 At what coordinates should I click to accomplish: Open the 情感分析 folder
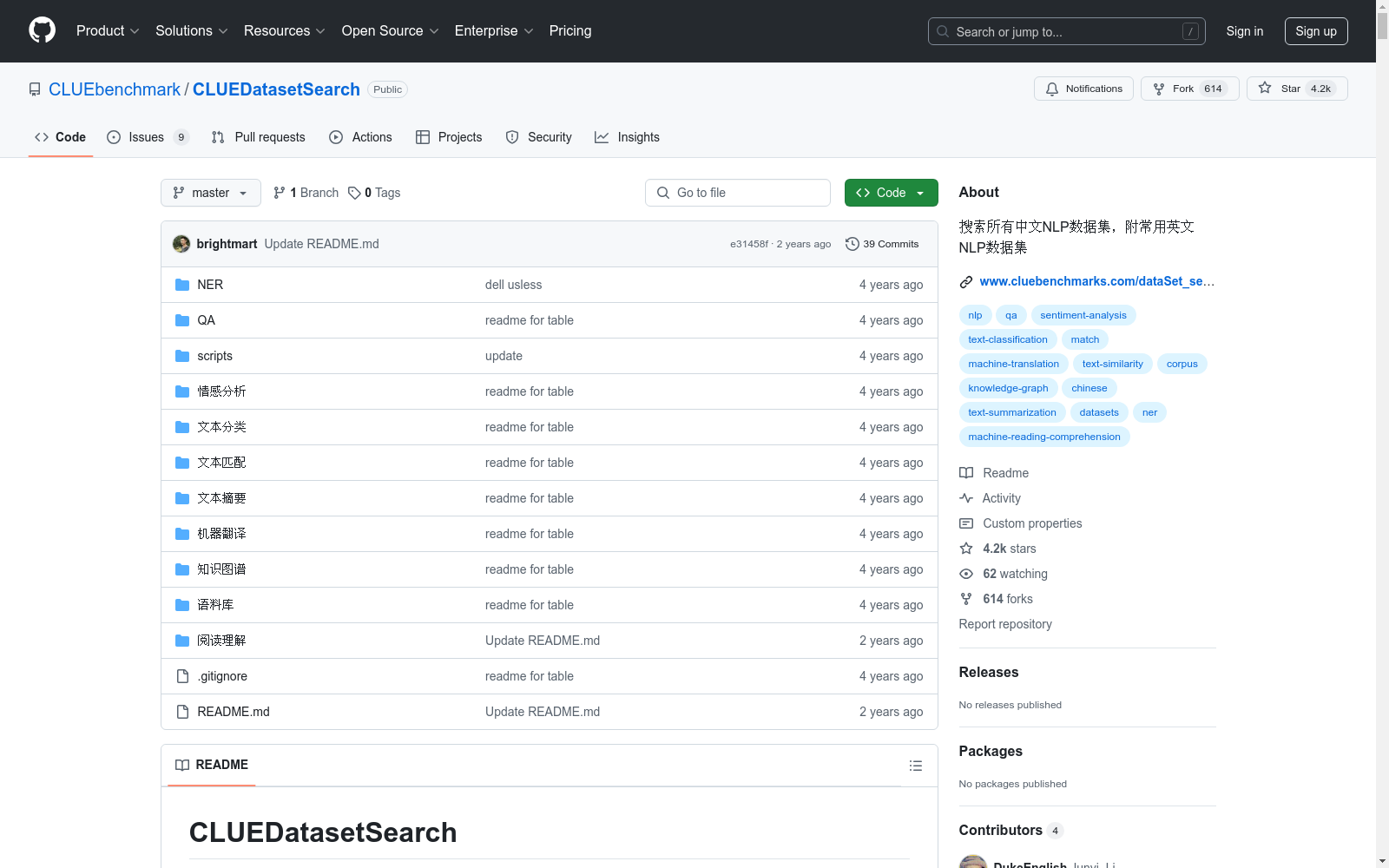(x=221, y=391)
